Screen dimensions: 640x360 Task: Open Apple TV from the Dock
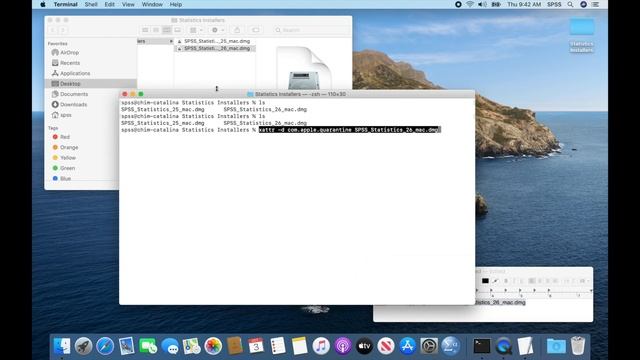[364, 346]
